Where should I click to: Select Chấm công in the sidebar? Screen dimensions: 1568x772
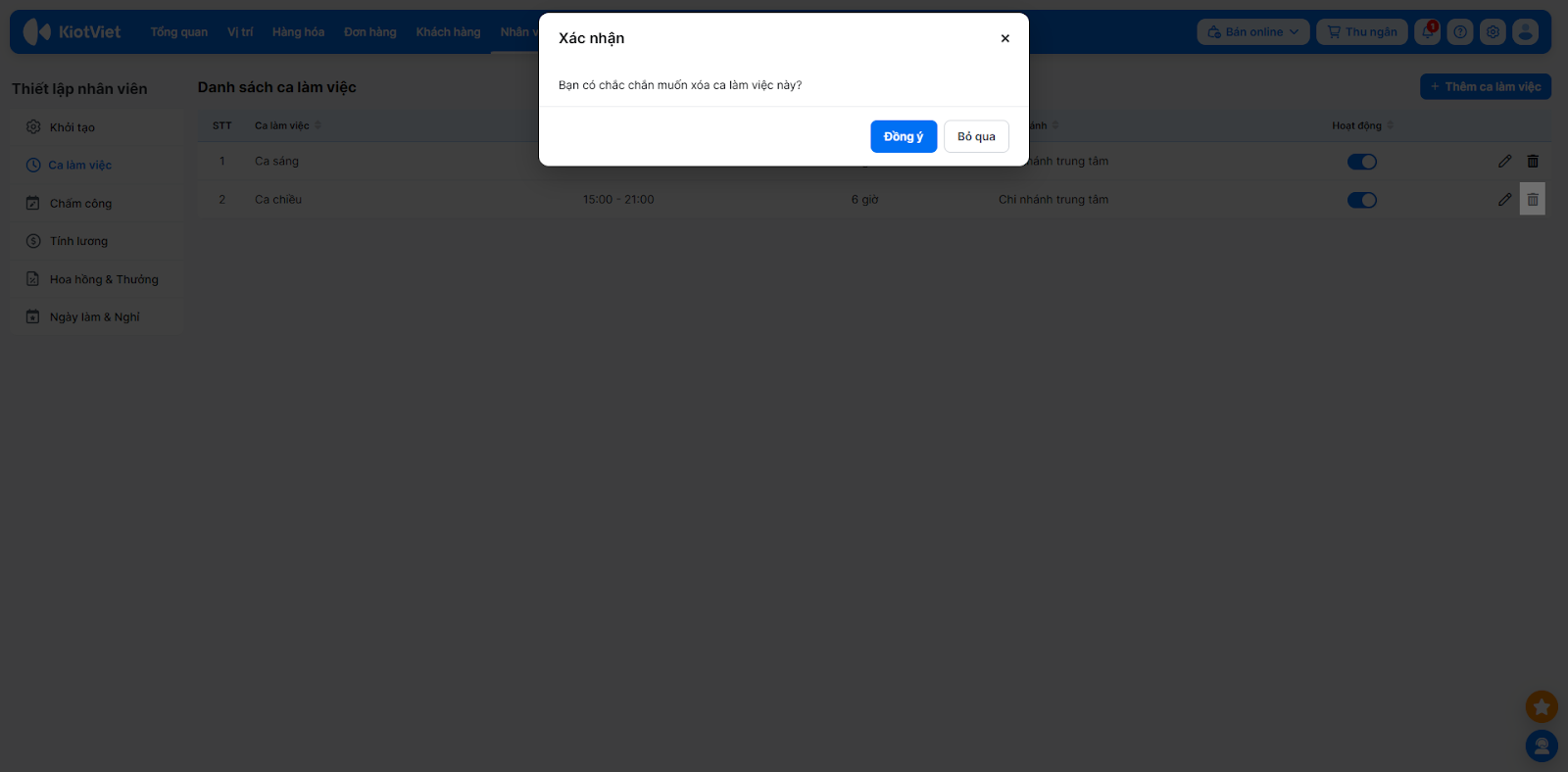pos(81,204)
